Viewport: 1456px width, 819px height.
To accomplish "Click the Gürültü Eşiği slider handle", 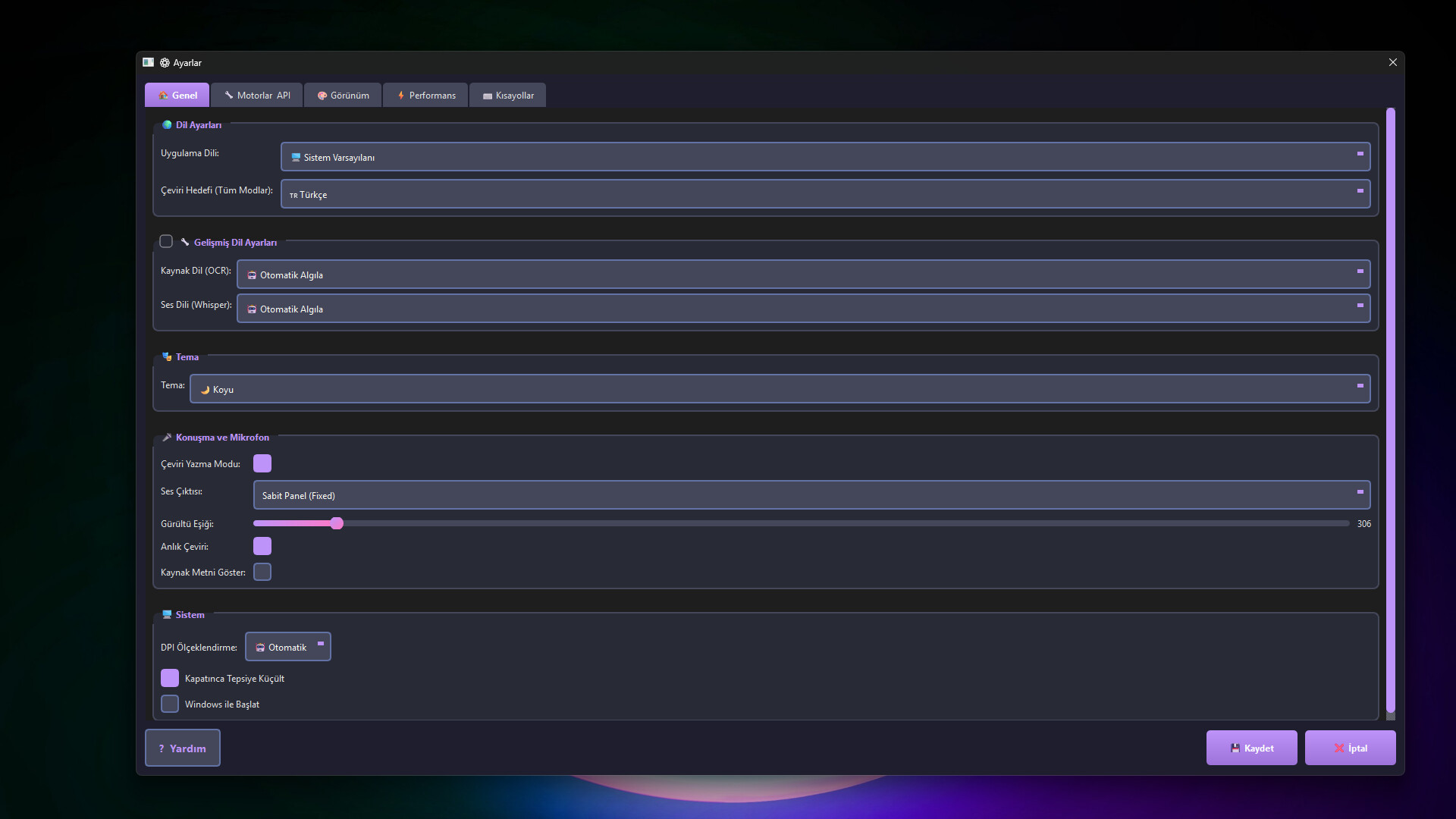I will point(337,523).
